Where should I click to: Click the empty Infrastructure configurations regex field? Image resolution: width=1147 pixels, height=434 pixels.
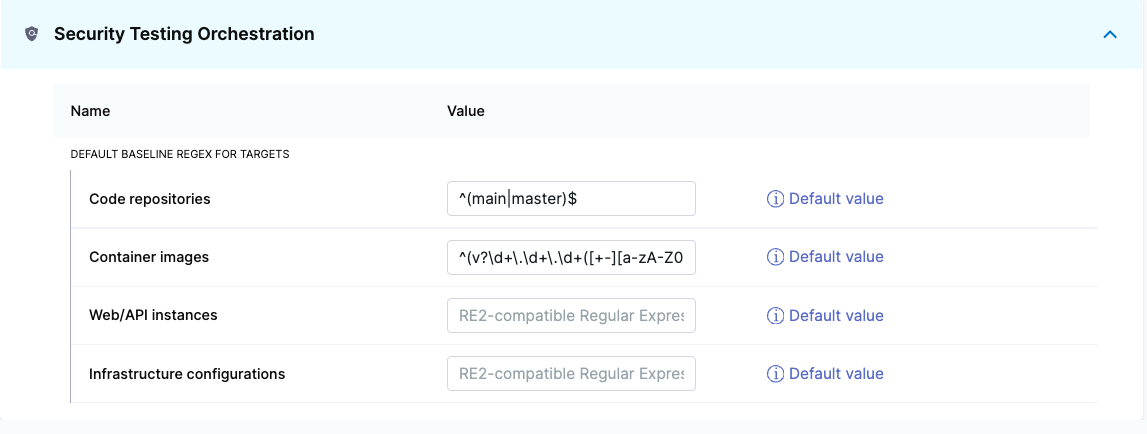570,374
